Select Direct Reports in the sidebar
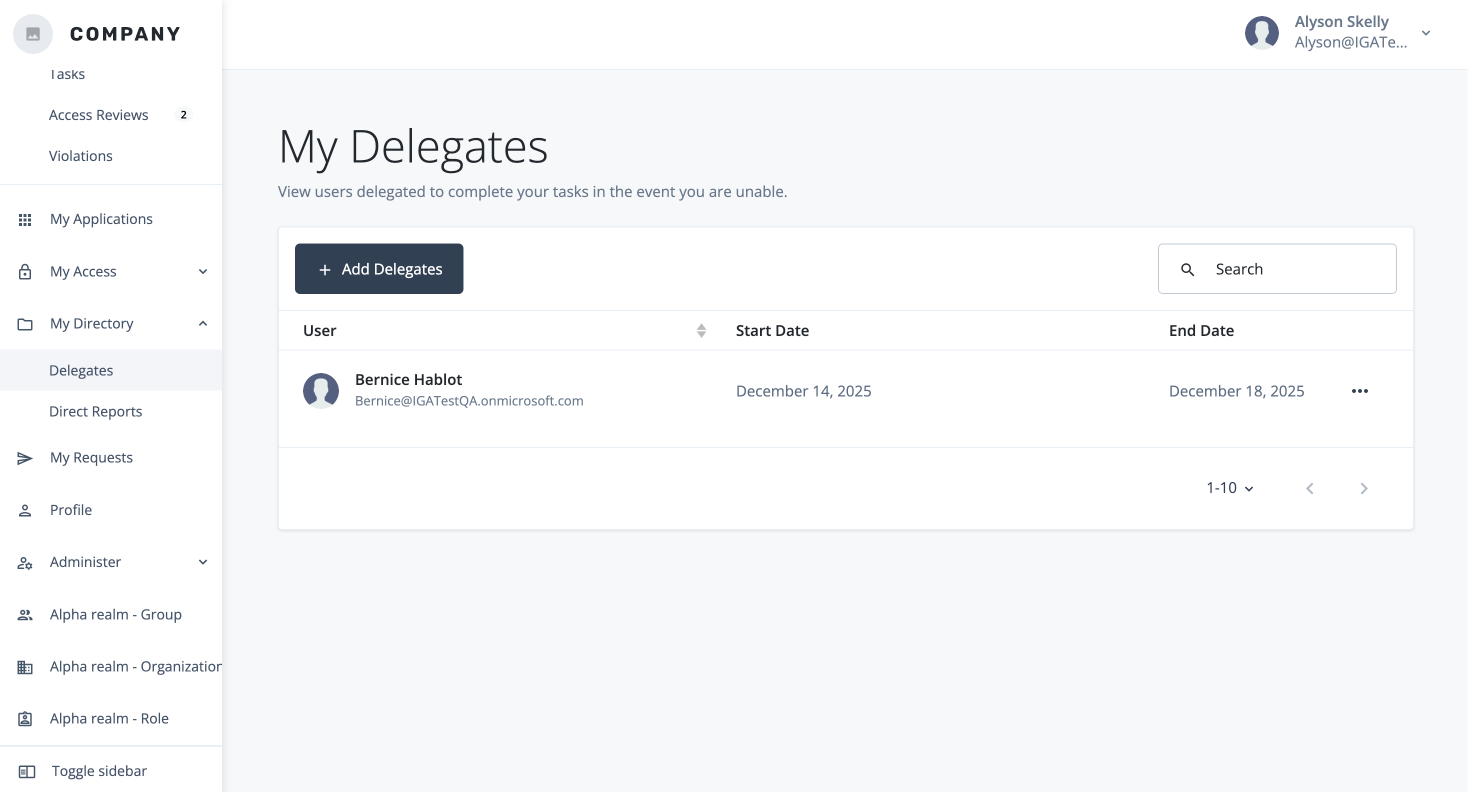The image size is (1468, 792). point(96,411)
